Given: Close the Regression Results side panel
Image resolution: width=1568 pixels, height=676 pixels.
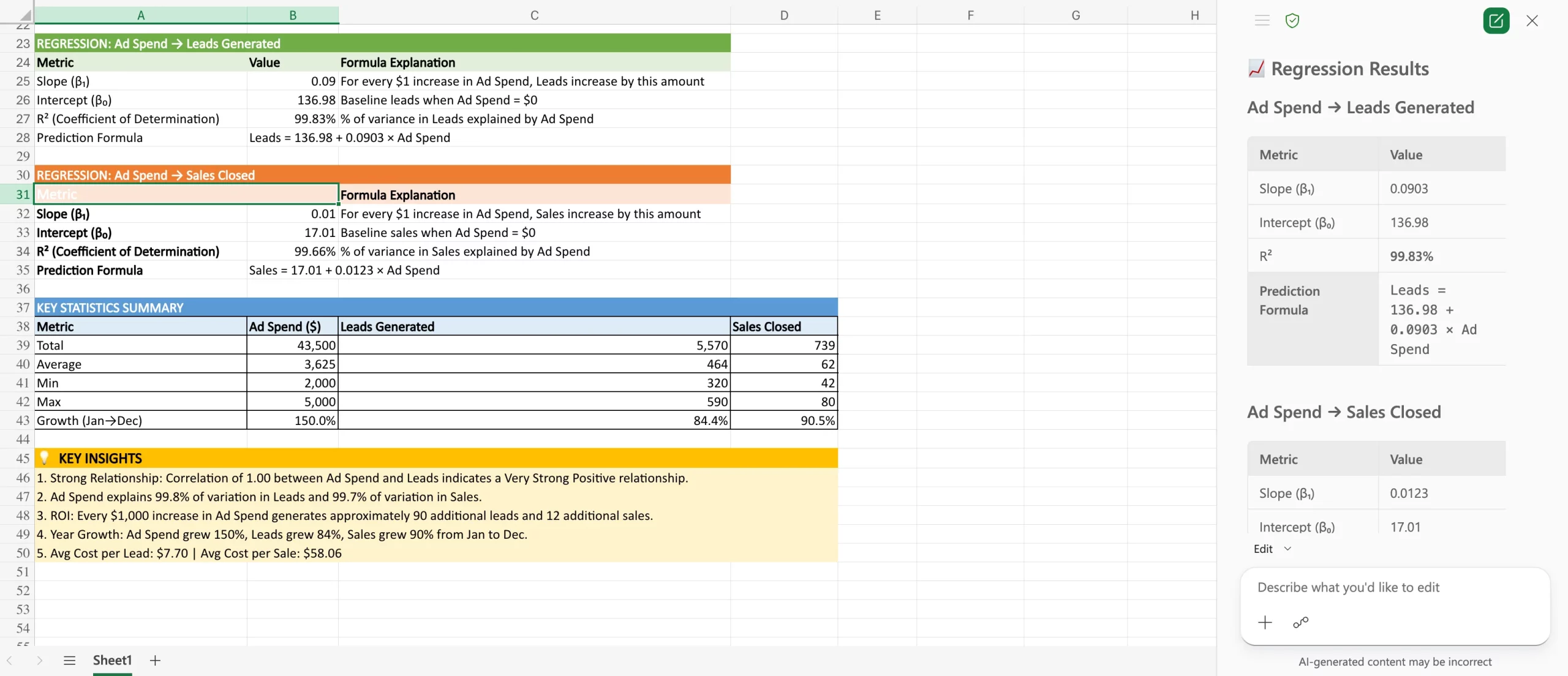Looking at the screenshot, I should (x=1532, y=21).
